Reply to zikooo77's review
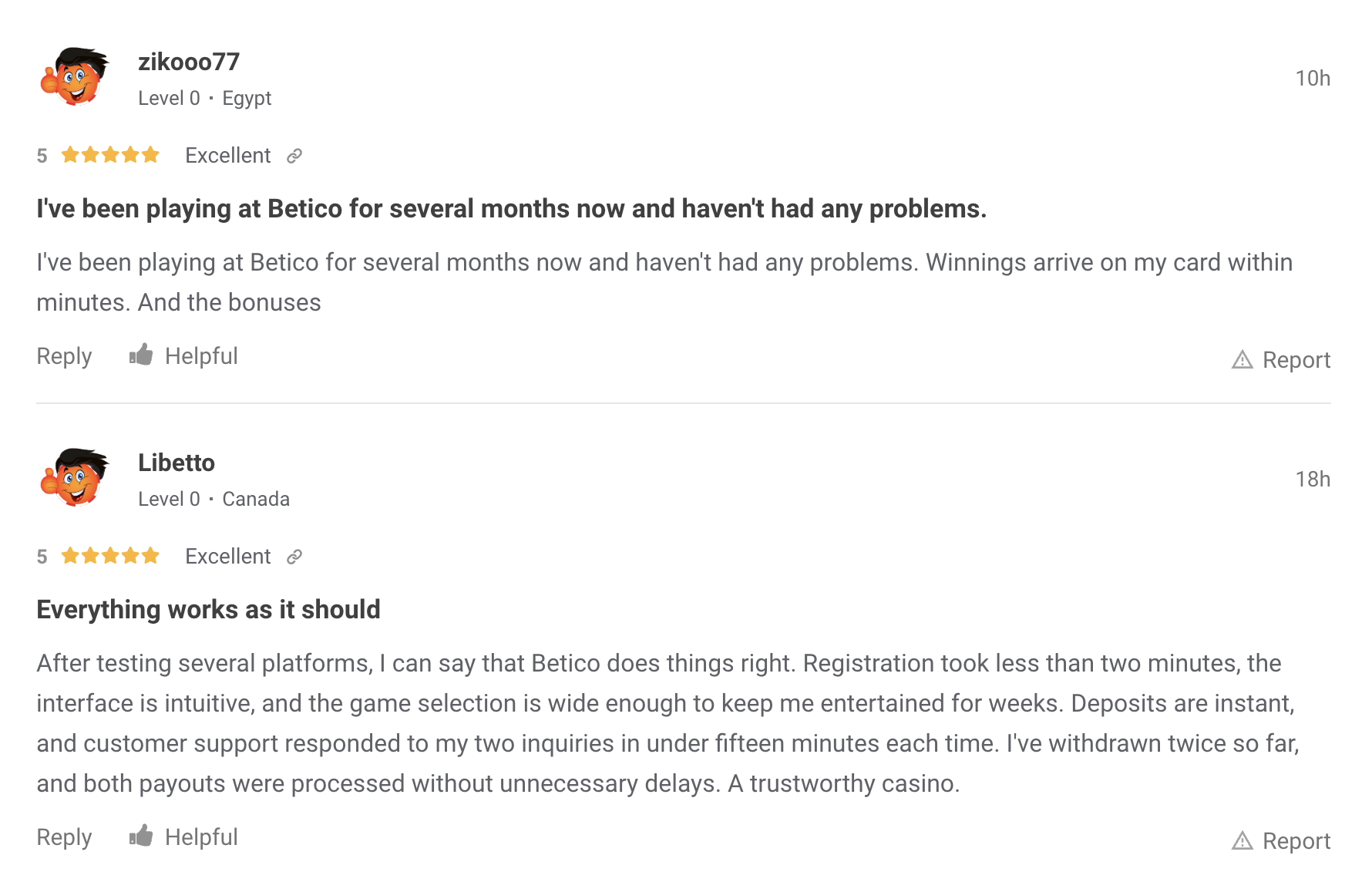The image size is (1372, 882). click(x=64, y=356)
